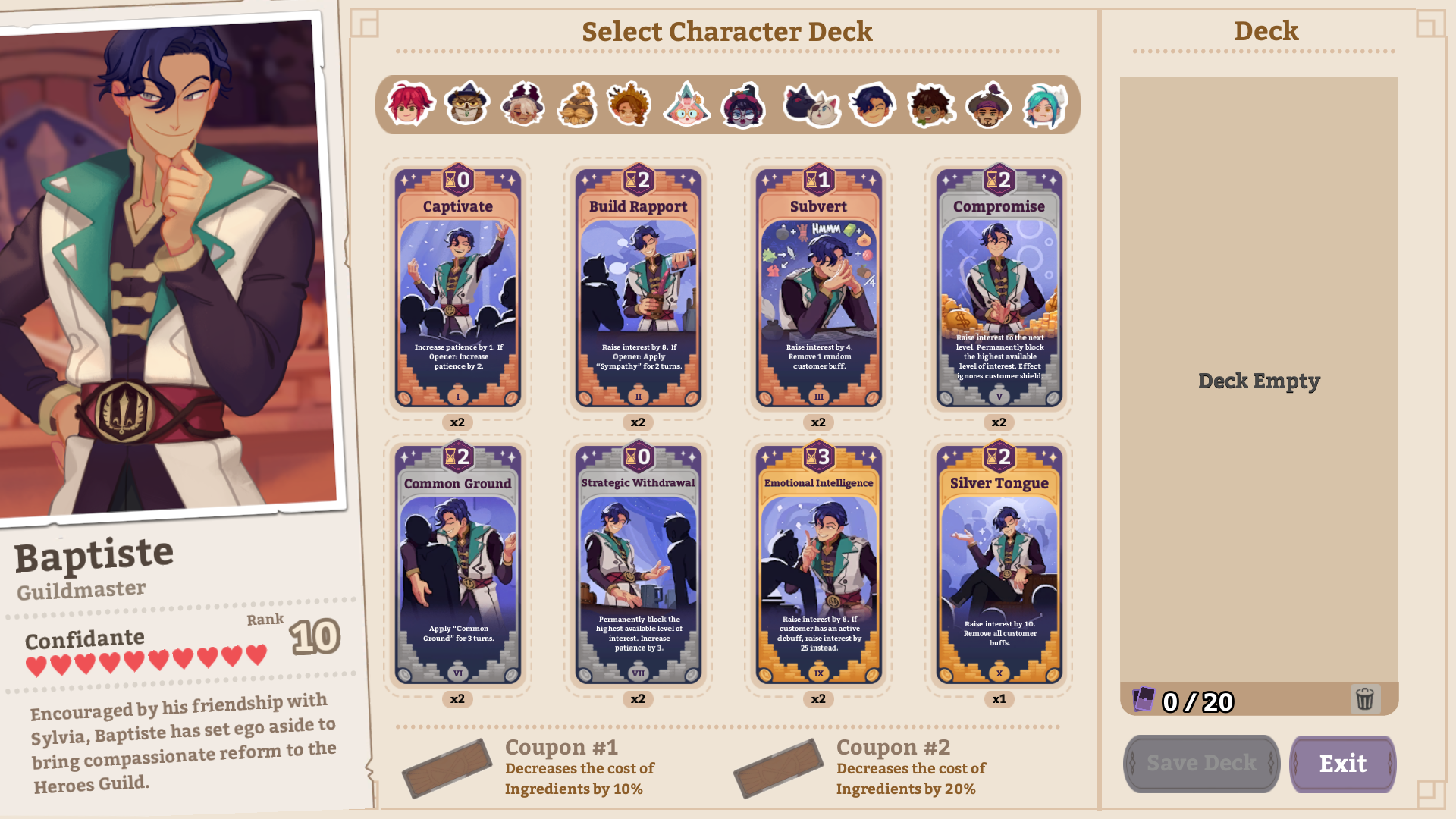Viewport: 1456px width, 819px height.
Task: Add the Emotional Intelligence card
Action: click(818, 565)
